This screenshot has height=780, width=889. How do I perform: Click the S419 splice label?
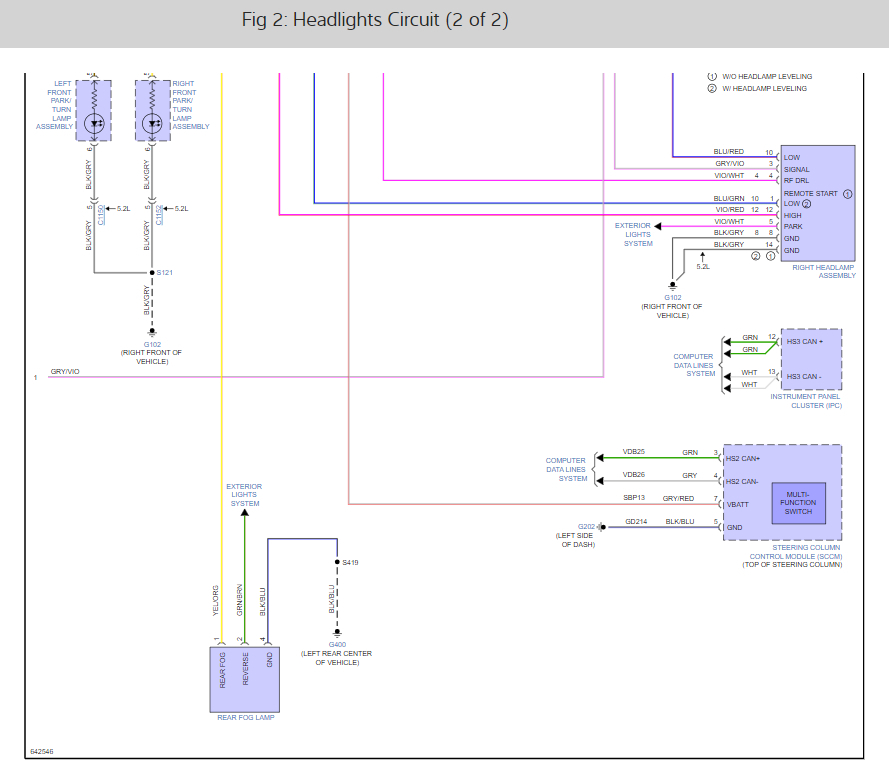click(350, 562)
